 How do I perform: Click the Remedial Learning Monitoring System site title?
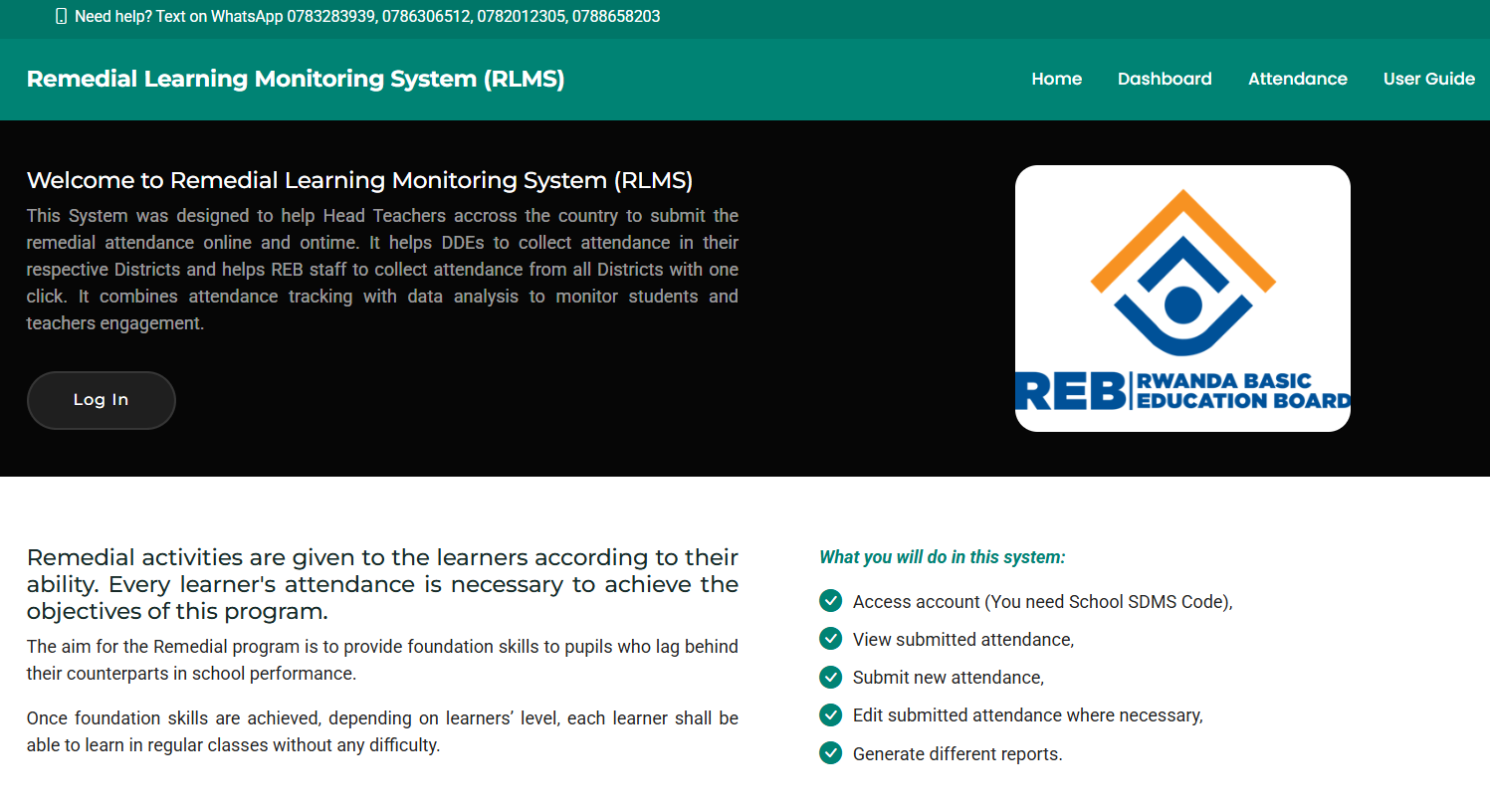pyautogui.click(x=296, y=79)
